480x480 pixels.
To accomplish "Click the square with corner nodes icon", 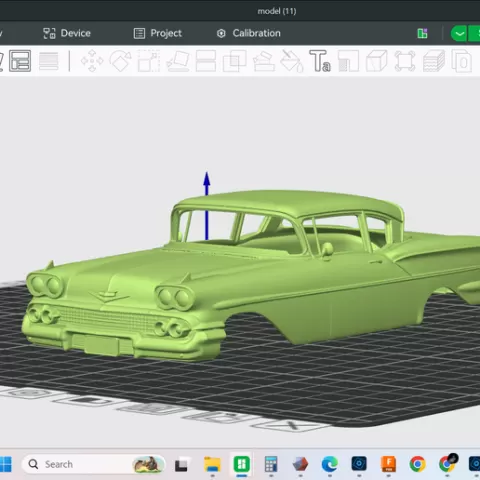I will pos(405,61).
